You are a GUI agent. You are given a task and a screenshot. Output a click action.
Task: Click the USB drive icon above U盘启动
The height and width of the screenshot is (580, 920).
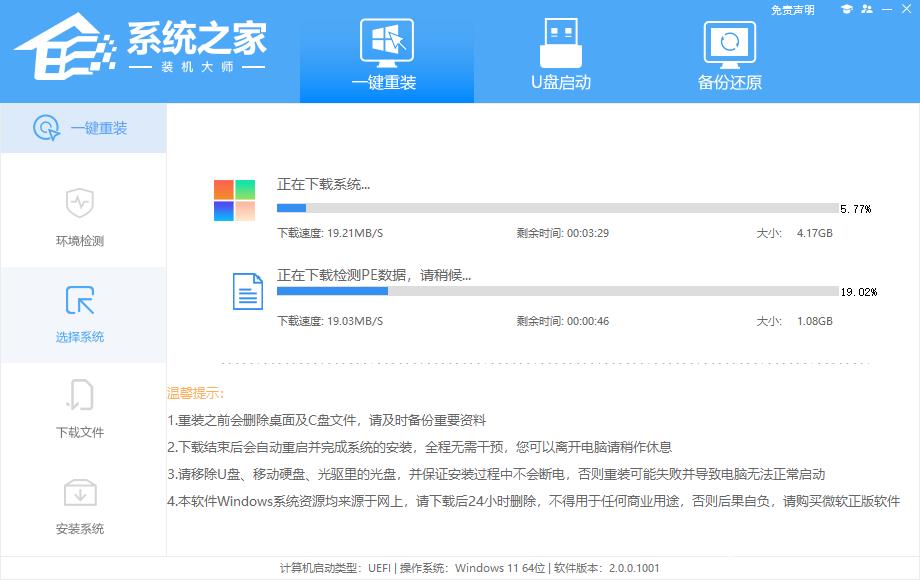click(562, 42)
